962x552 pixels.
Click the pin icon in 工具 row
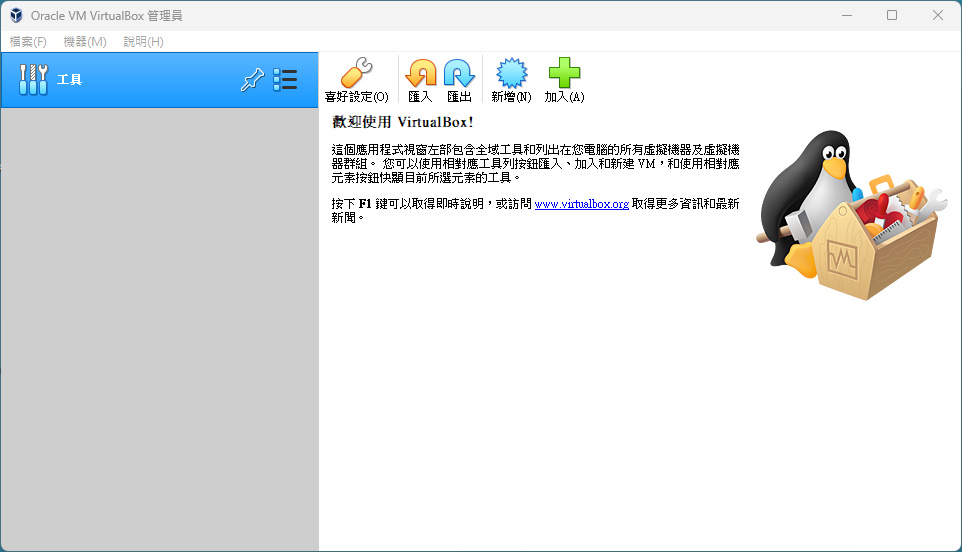(252, 80)
